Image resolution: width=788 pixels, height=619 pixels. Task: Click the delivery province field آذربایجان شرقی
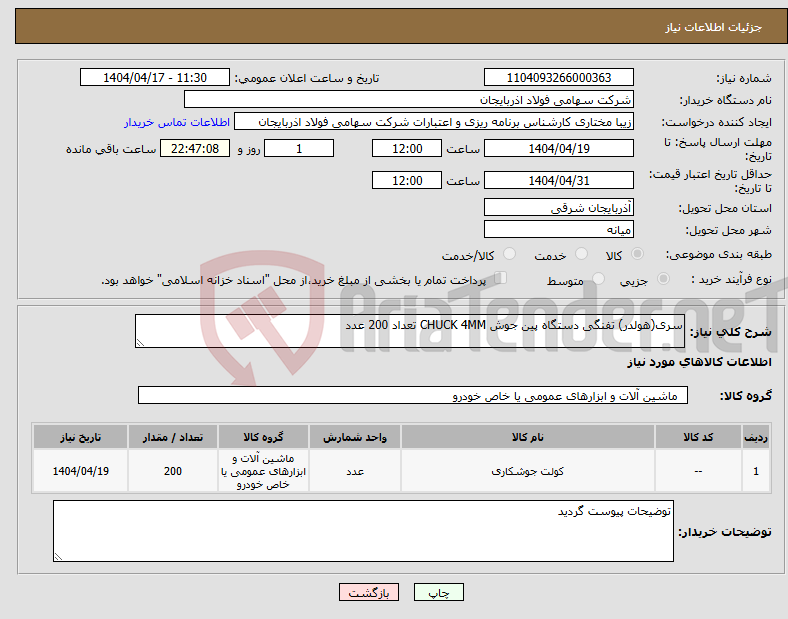pos(559,207)
